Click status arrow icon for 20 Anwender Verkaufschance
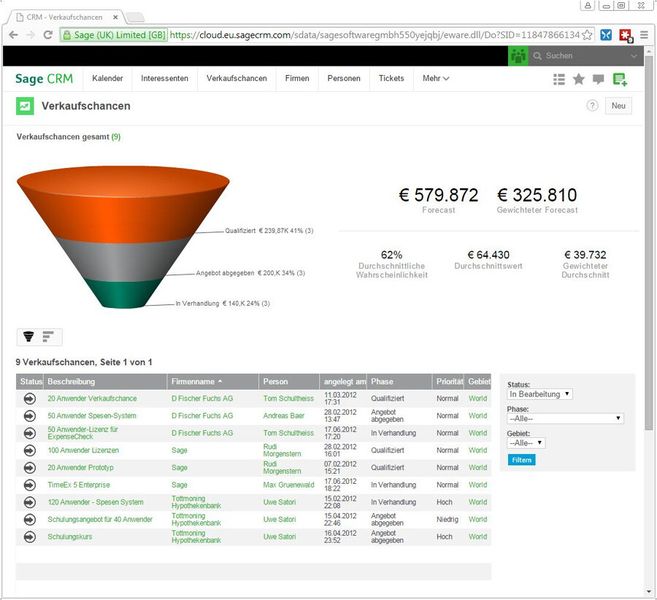 click(x=30, y=398)
